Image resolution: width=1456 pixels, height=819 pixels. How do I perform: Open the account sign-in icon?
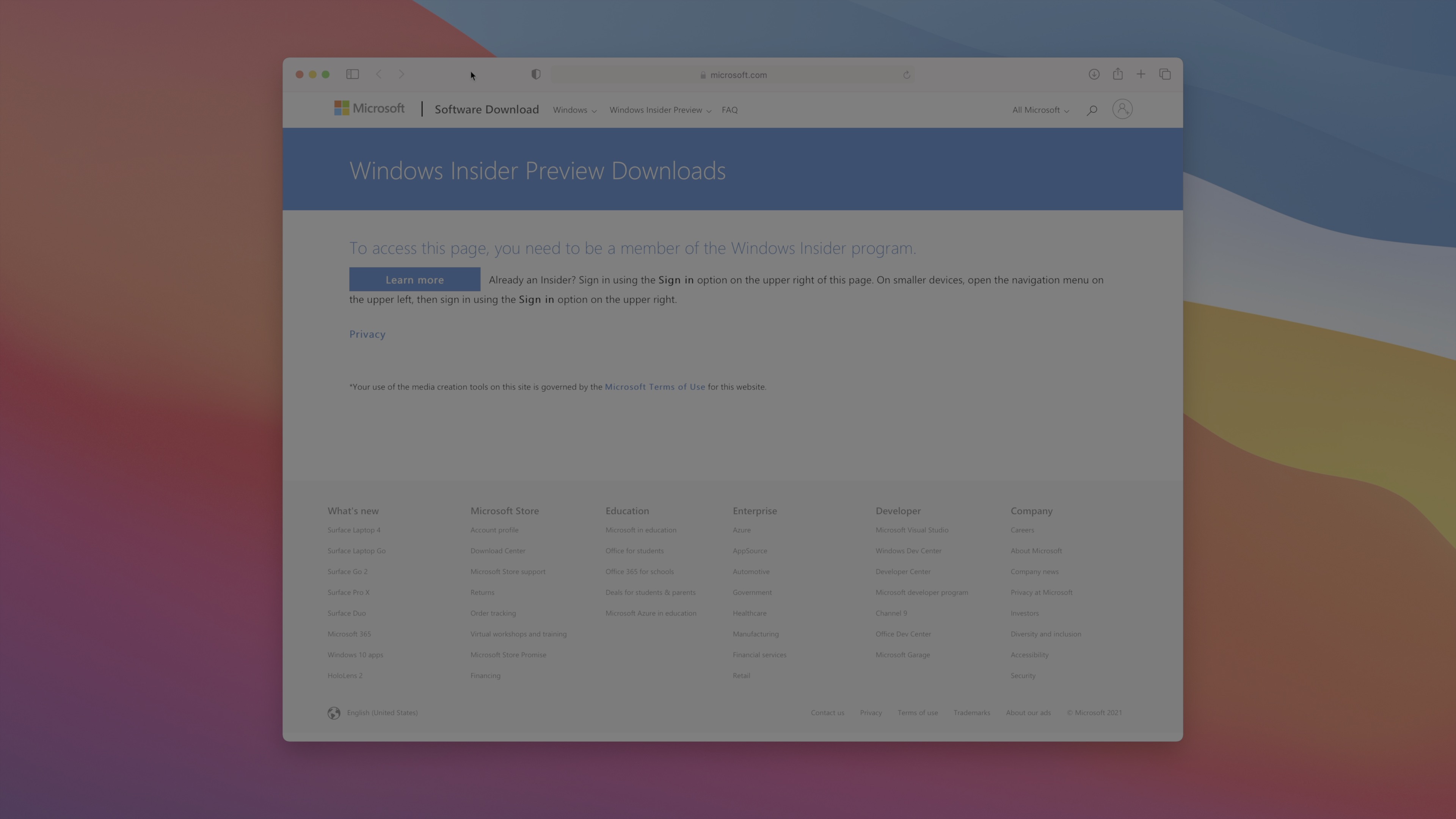(x=1122, y=109)
